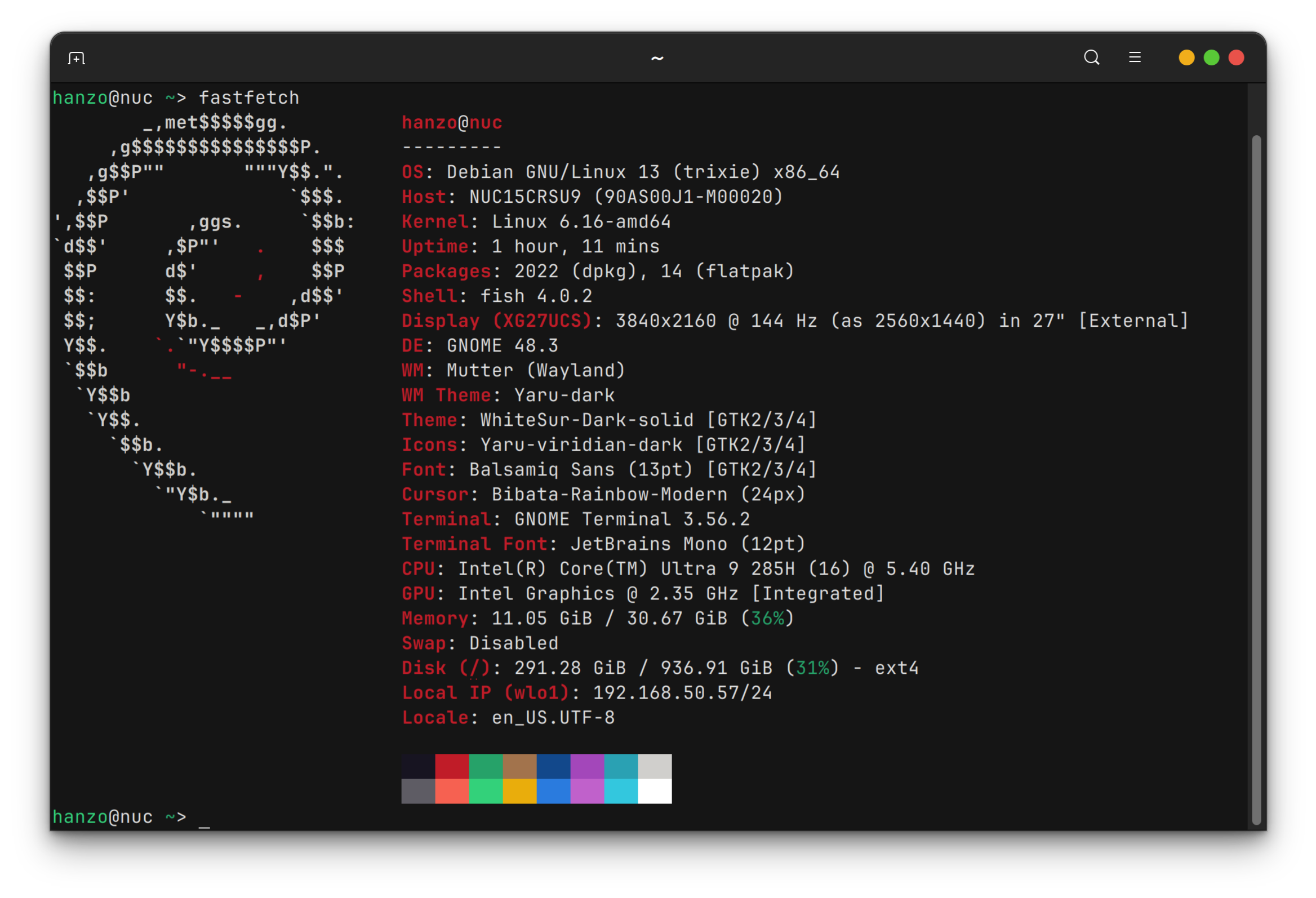Screen dimensions: 1316x898
Task: Click uptime '1 hour, 11 mins'
Action: coord(575,246)
